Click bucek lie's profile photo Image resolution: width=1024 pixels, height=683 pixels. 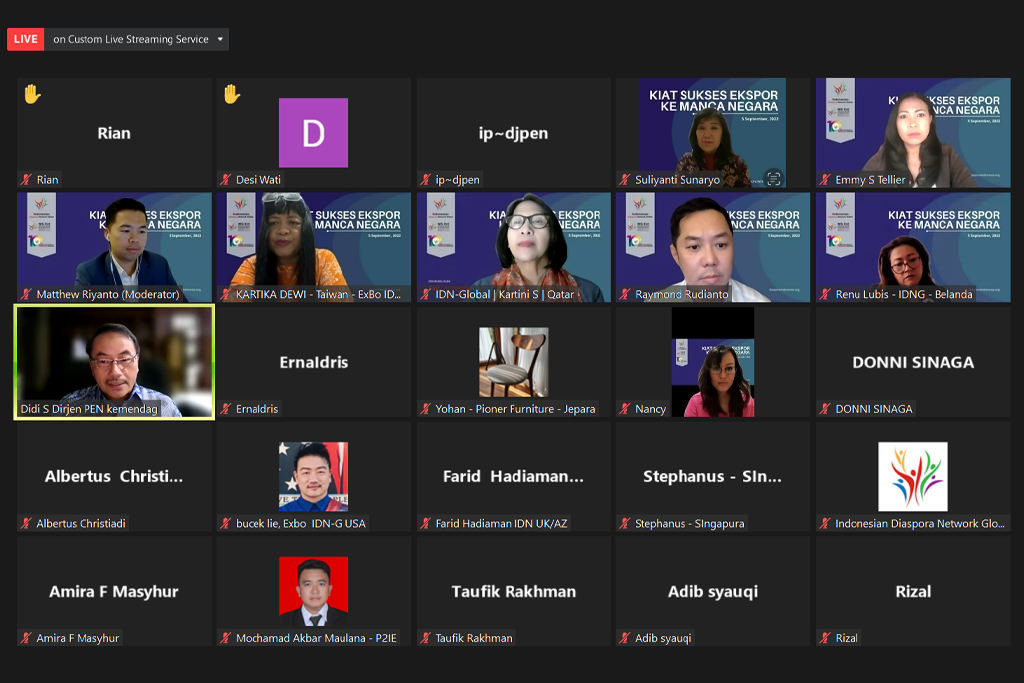click(x=313, y=477)
